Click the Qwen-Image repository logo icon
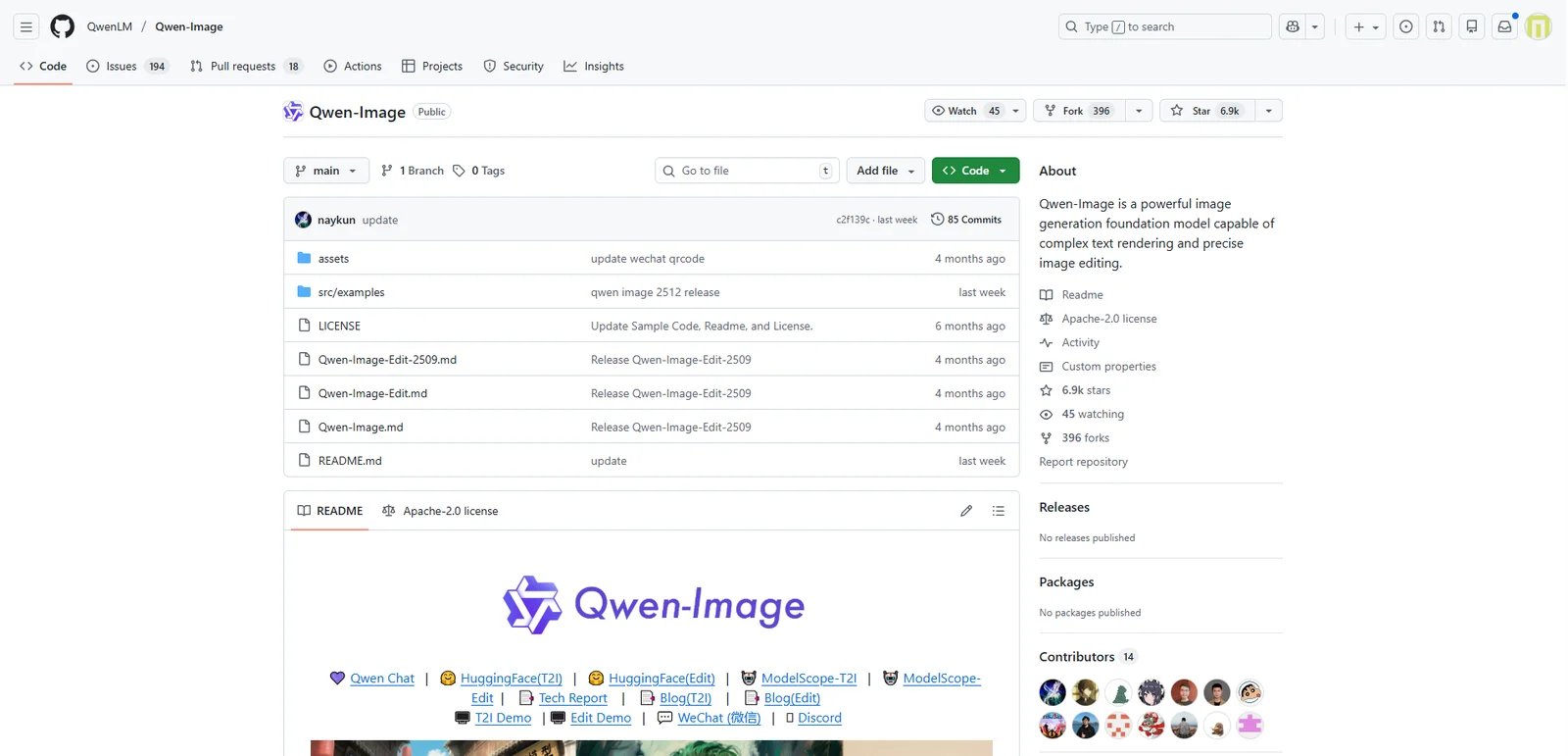1568x756 pixels. tap(293, 112)
